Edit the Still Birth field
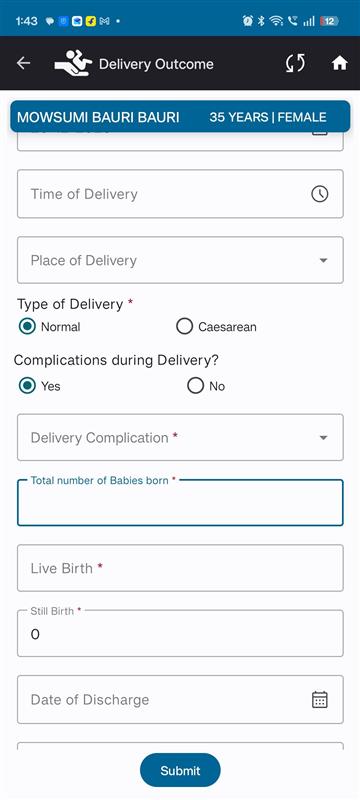Screen dimensions: 360x800 [180, 633]
